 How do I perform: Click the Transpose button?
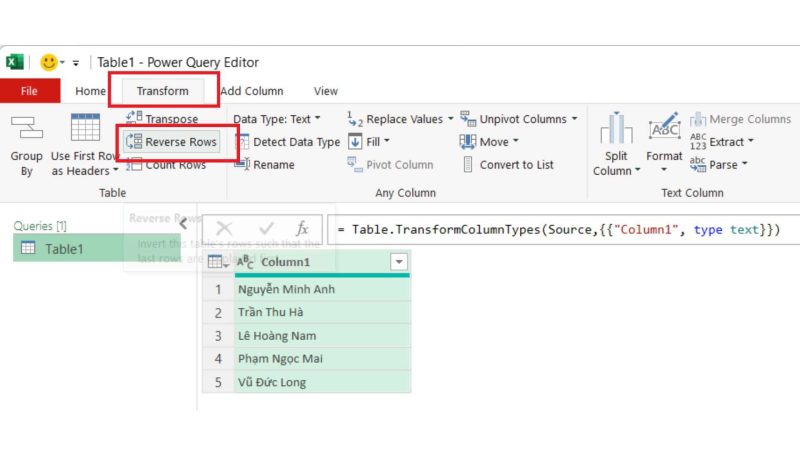pyautogui.click(x=162, y=118)
